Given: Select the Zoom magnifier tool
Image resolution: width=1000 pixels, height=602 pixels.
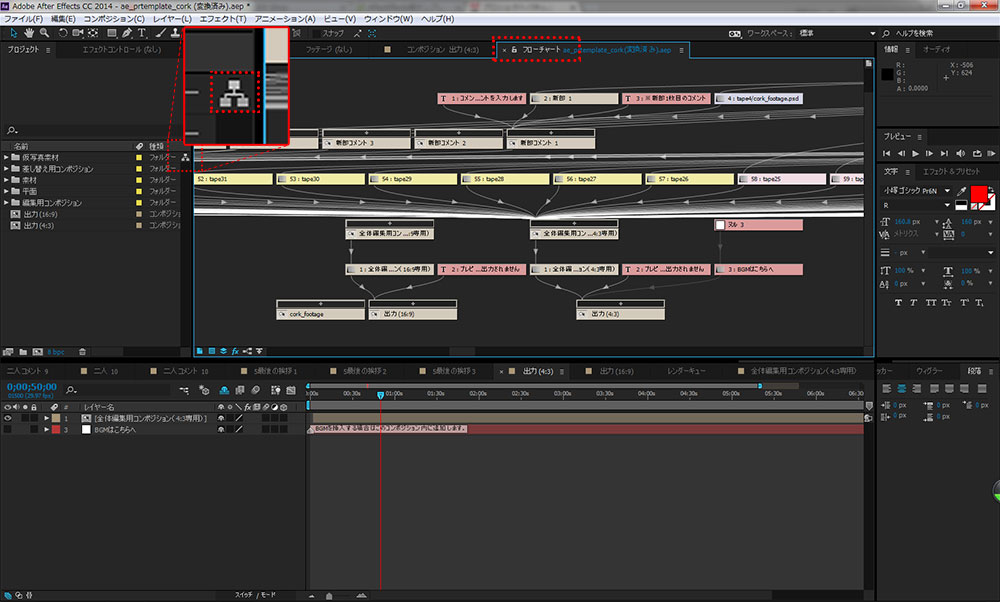Looking at the screenshot, I should [x=44, y=33].
